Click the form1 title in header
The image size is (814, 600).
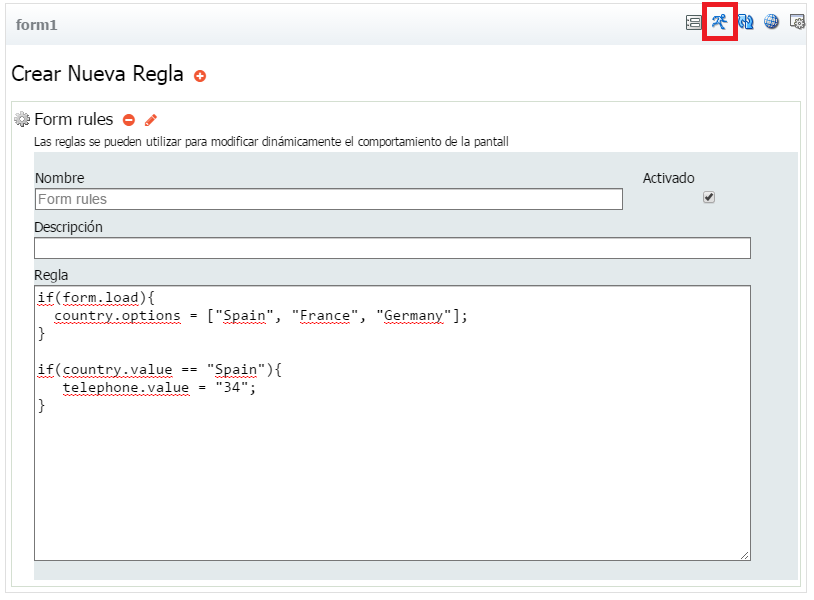(x=37, y=24)
